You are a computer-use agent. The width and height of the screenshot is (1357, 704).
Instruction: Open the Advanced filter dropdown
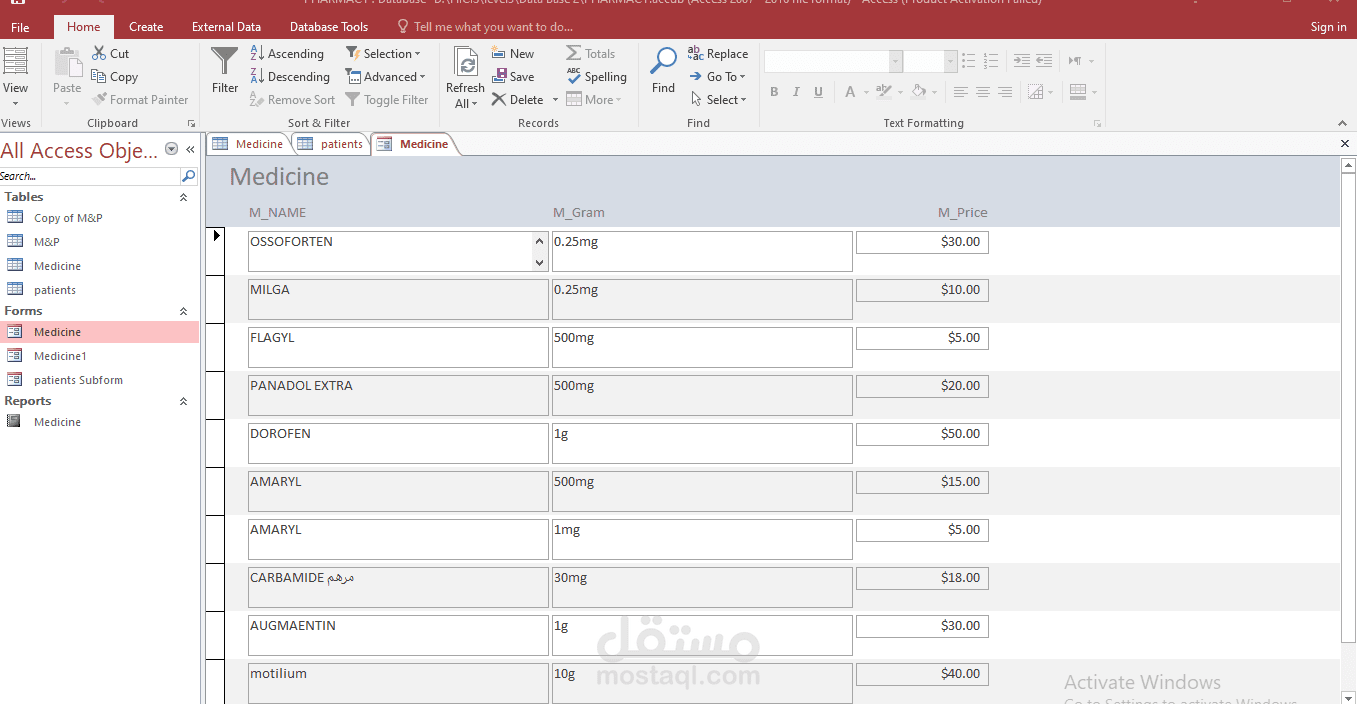coord(386,76)
